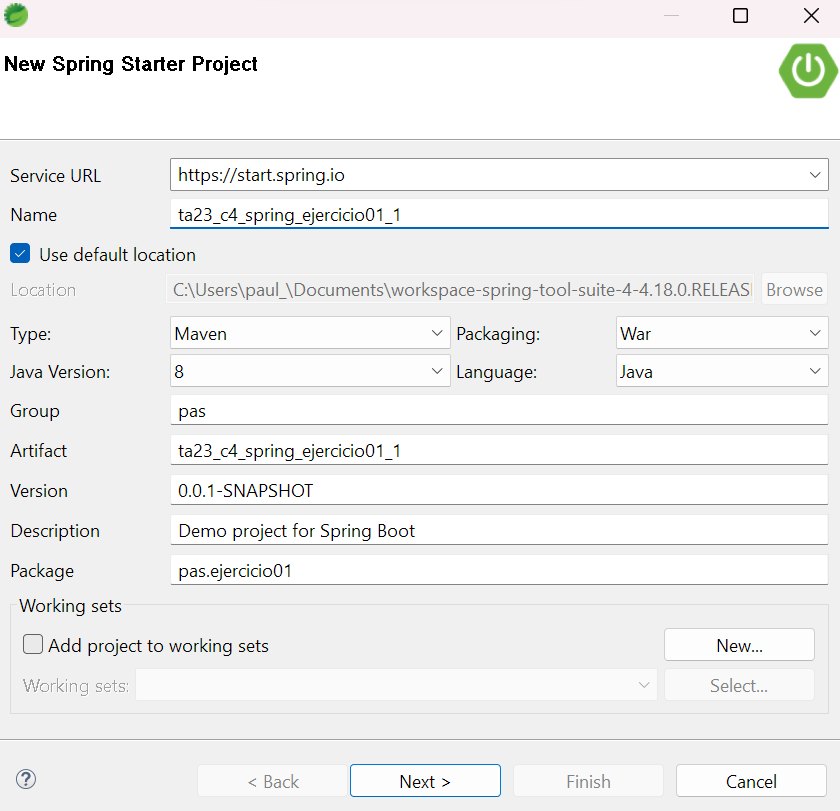Cancel the new project wizard
The width and height of the screenshot is (840, 811).
[751, 780]
